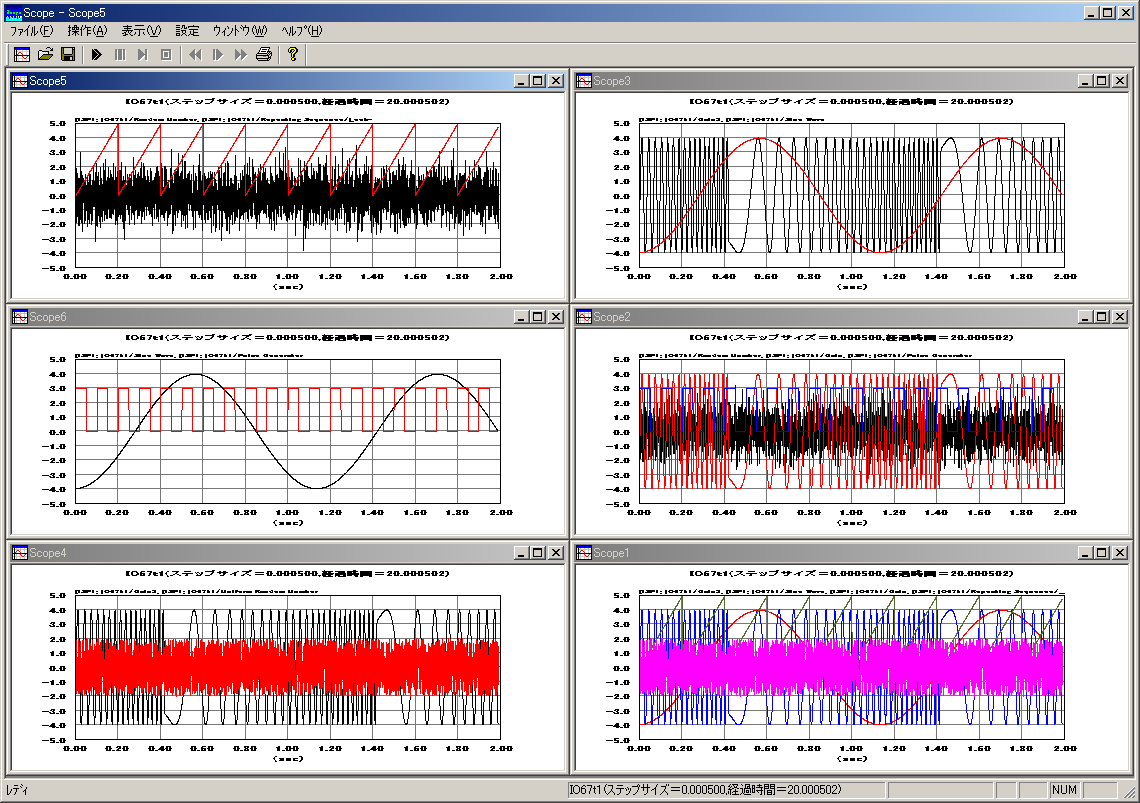Screen dimensions: 1140x803
Task: Expand the 設定 menu
Action: (x=187, y=31)
